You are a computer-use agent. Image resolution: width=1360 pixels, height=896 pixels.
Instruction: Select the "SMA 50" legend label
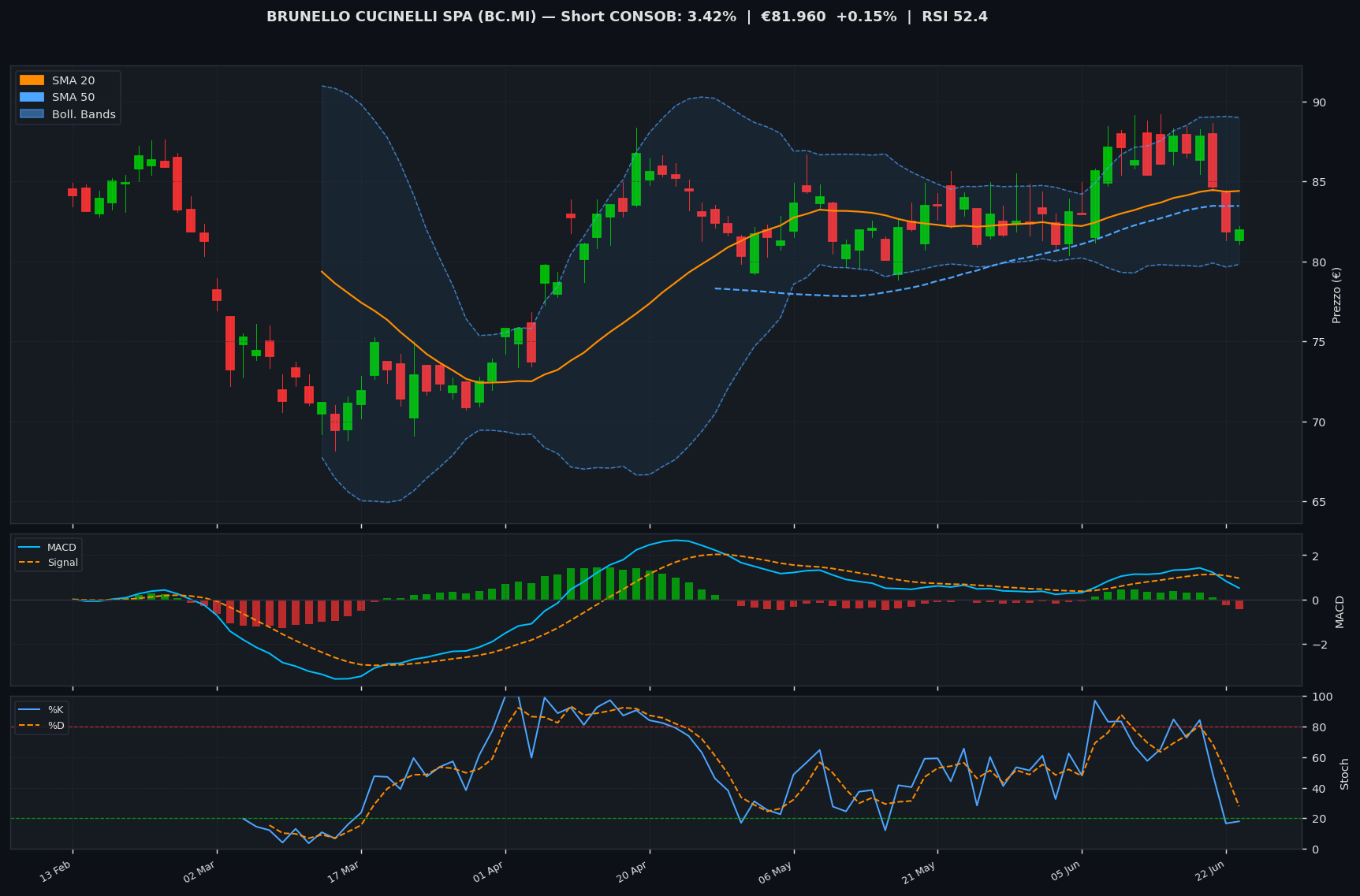(x=73, y=98)
